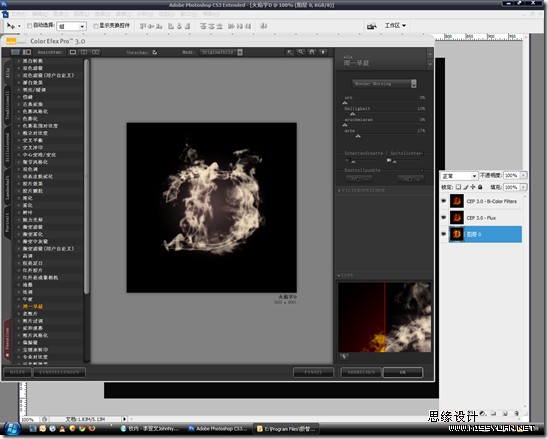Click the EINSTELLUNGEN button
The width and height of the screenshot is (548, 439).
coord(59,372)
